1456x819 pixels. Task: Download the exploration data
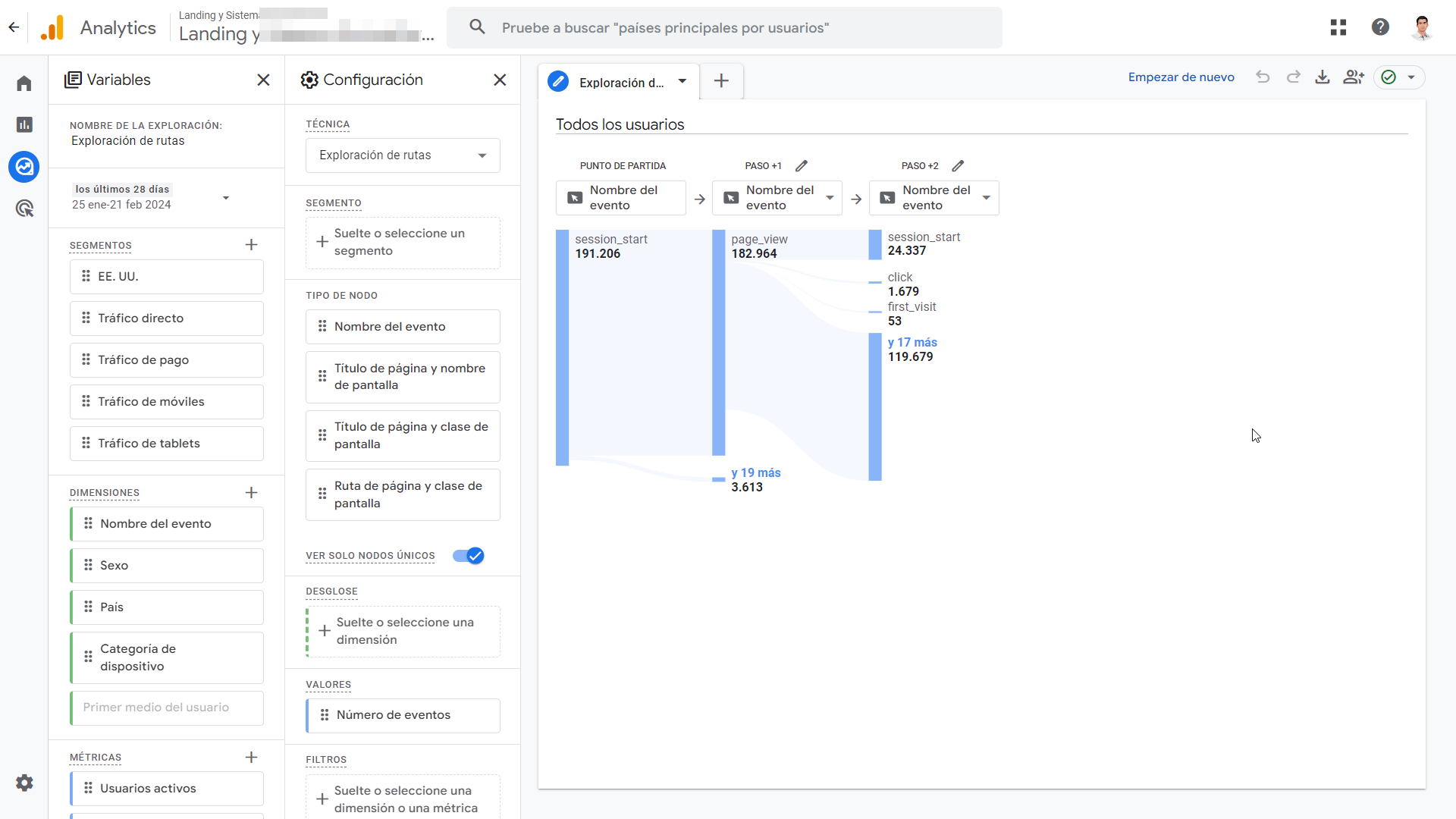click(1323, 77)
